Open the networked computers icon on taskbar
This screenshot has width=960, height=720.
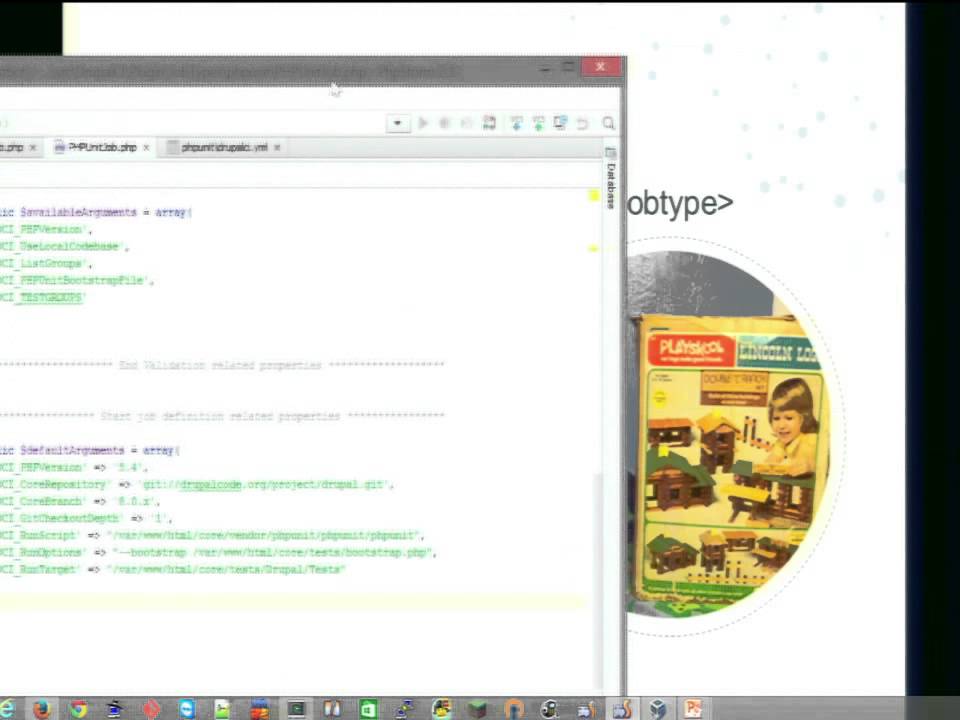click(405, 709)
